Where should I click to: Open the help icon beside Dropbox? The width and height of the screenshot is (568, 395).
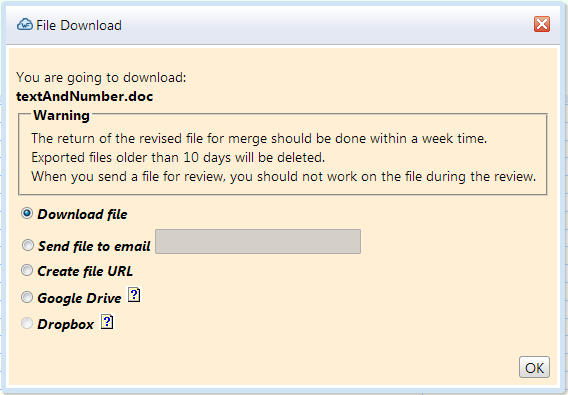[x=107, y=321]
